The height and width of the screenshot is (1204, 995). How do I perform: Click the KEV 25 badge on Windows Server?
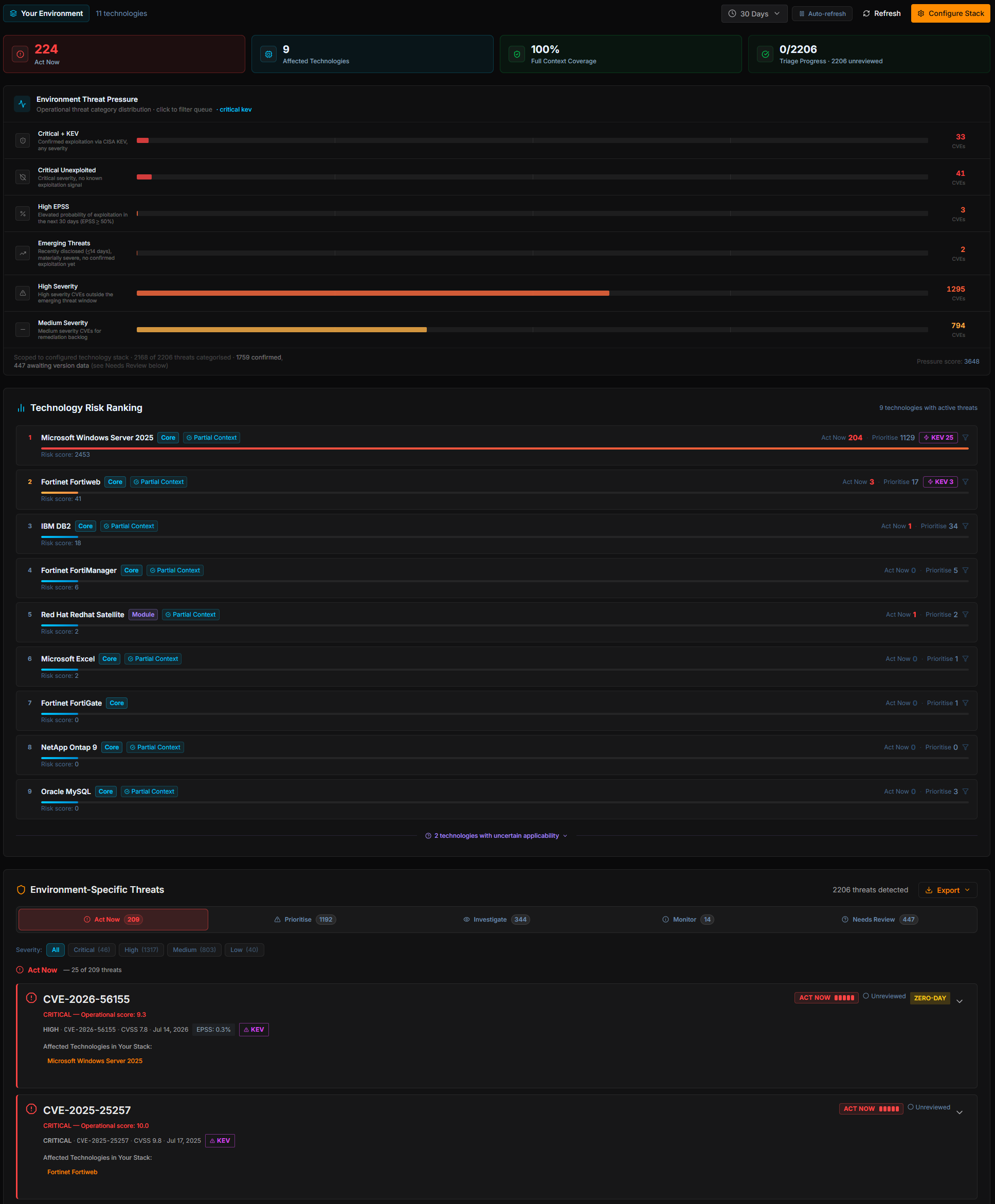938,438
